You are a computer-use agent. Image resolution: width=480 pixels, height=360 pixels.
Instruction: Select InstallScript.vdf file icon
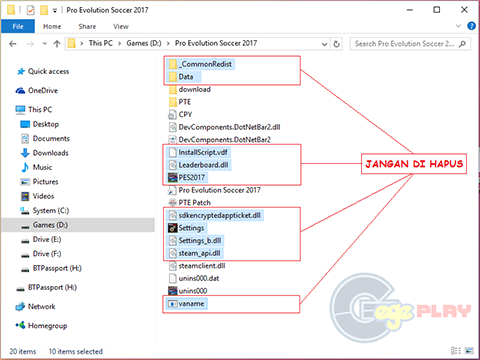(x=172, y=153)
